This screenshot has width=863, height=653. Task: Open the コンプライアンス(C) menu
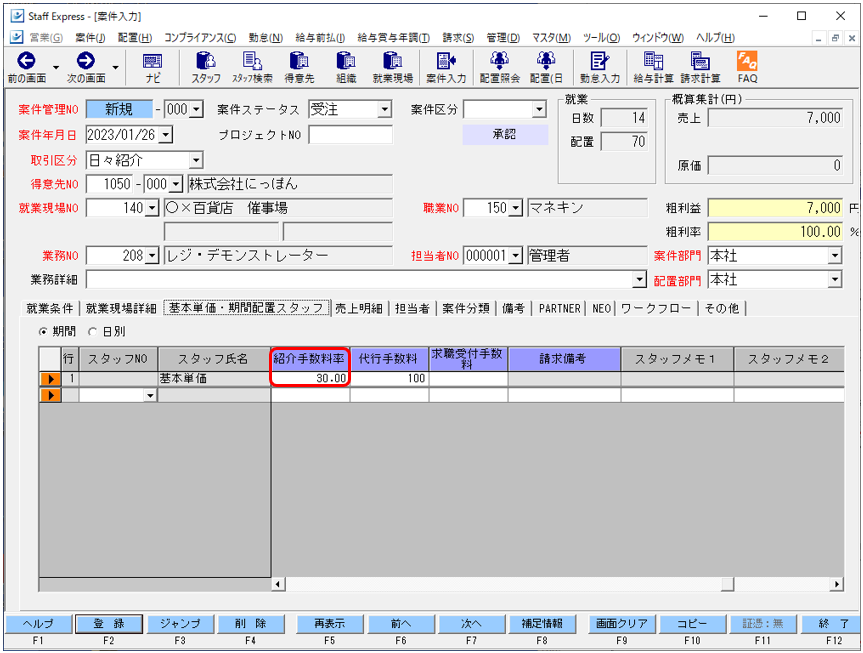point(200,37)
